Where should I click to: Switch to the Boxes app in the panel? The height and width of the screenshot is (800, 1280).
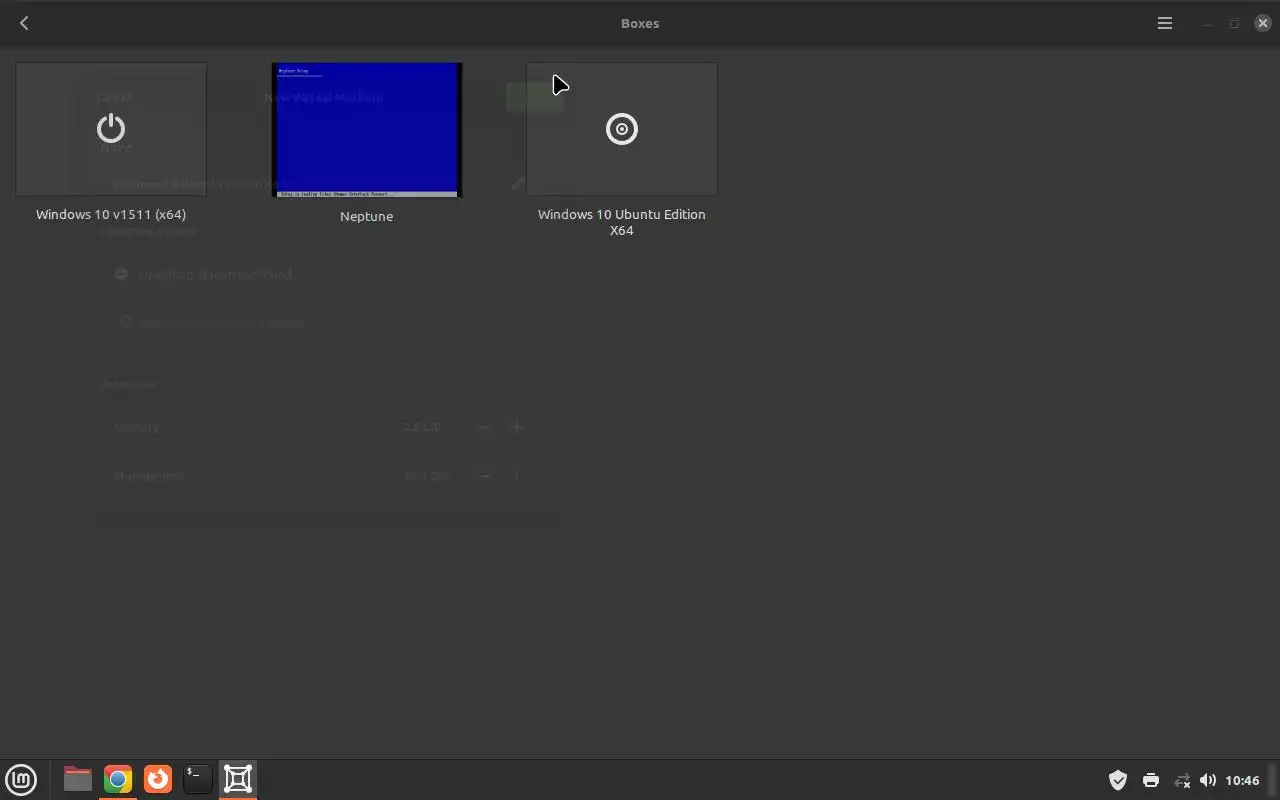(x=238, y=779)
